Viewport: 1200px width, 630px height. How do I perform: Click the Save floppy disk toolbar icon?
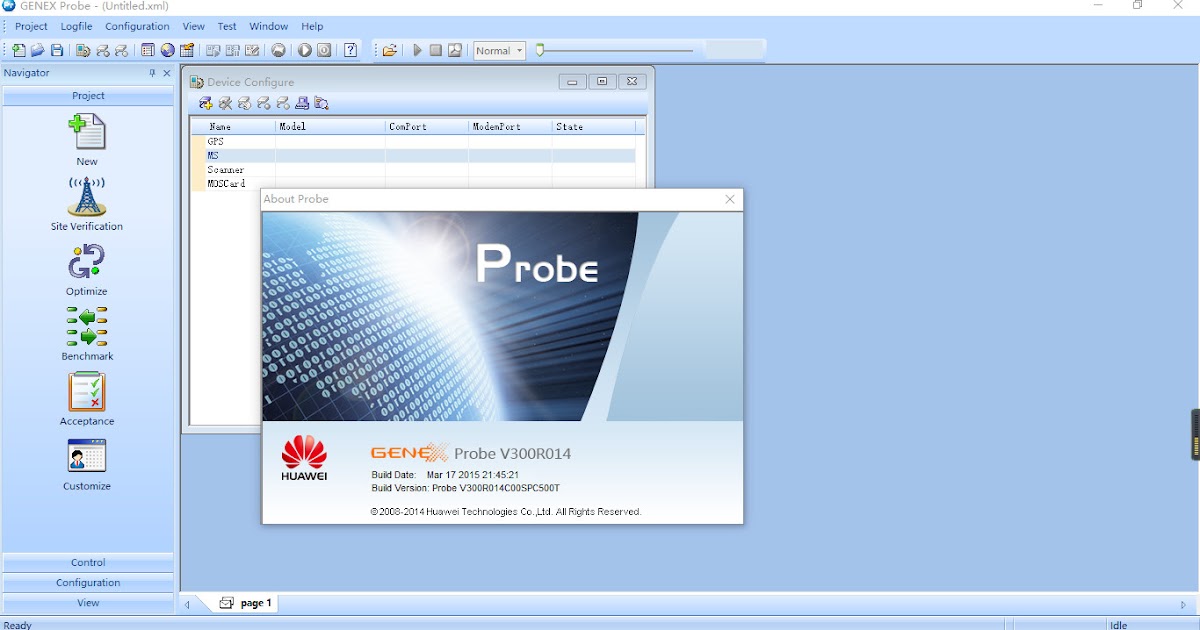(57, 50)
